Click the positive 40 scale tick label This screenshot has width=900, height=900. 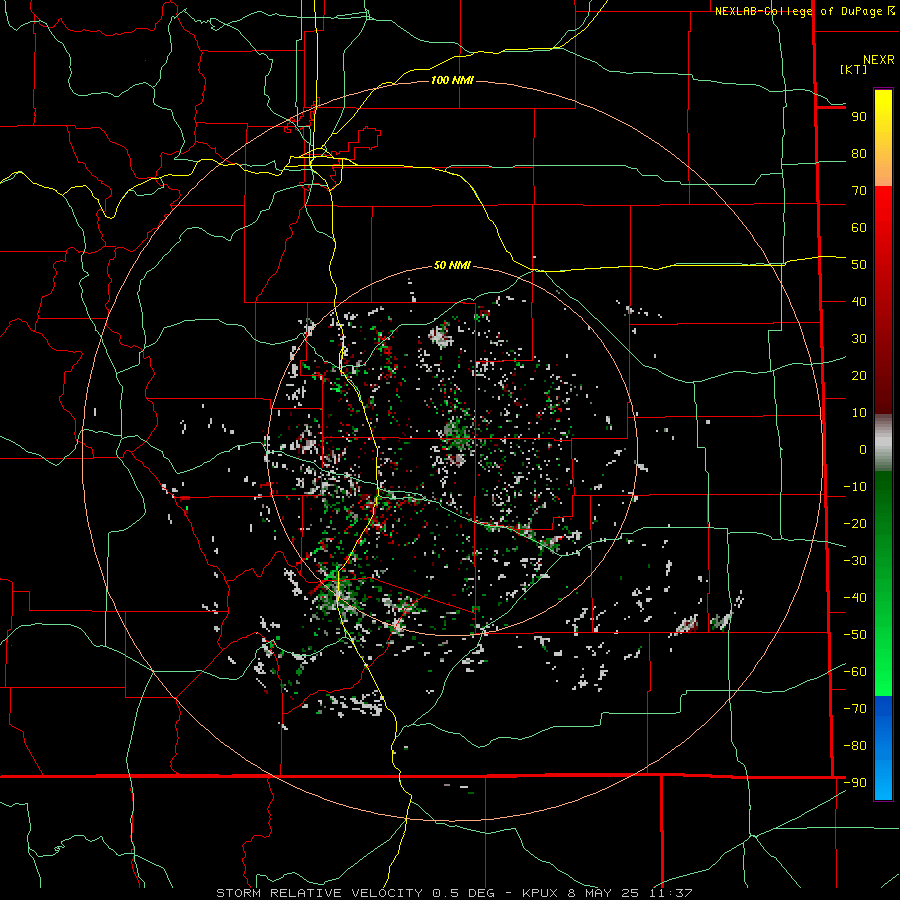click(859, 302)
